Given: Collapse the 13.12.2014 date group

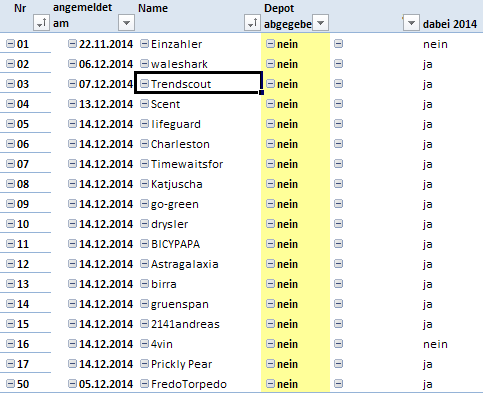Looking at the screenshot, I should click(72, 104).
